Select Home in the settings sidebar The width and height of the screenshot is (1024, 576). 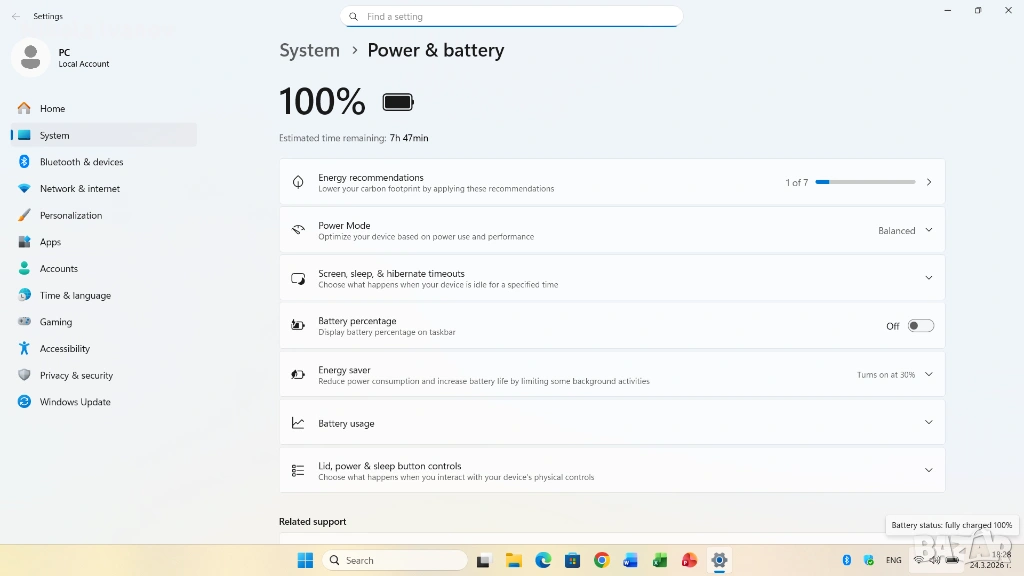tap(52, 109)
